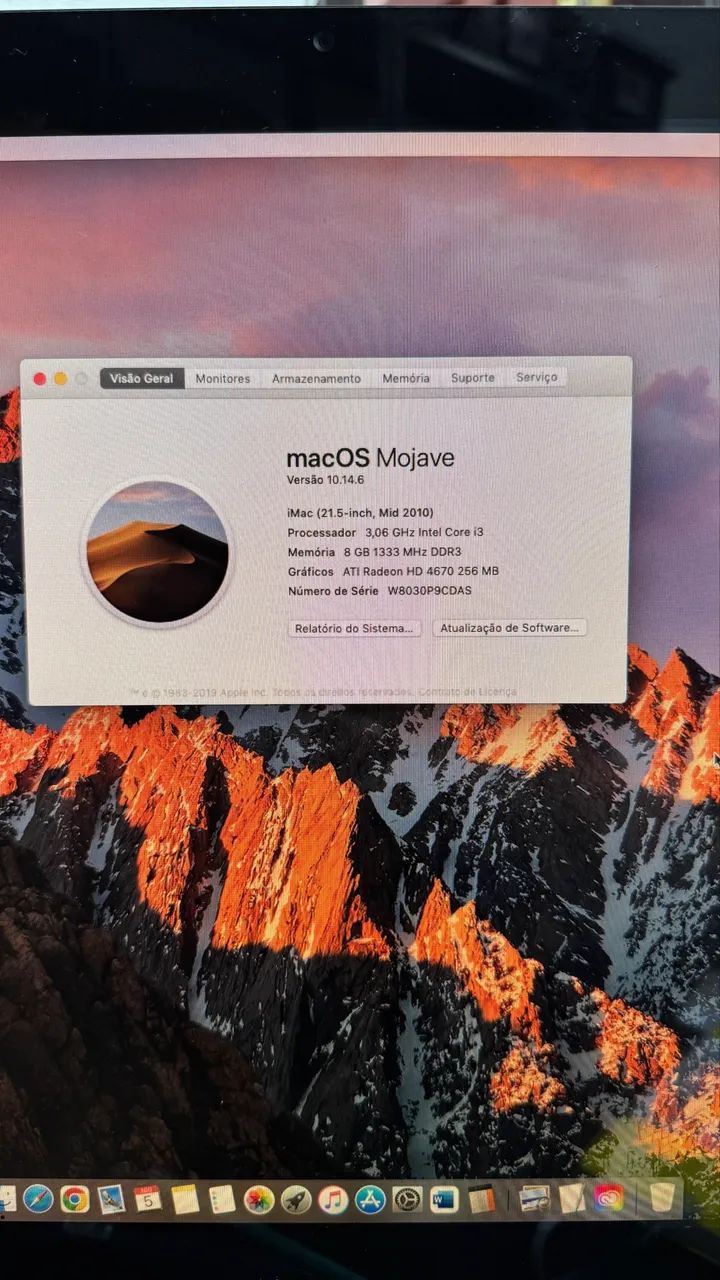Open the App Store from the Dock
The height and width of the screenshot is (1280, 720).
[370, 1198]
